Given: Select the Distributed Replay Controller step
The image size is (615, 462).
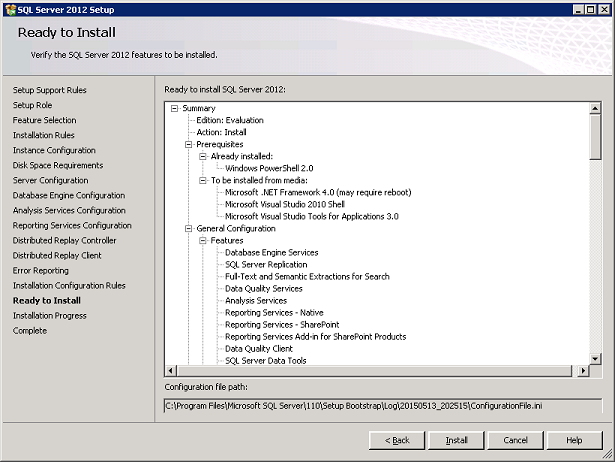Looking at the screenshot, I should click(64, 240).
